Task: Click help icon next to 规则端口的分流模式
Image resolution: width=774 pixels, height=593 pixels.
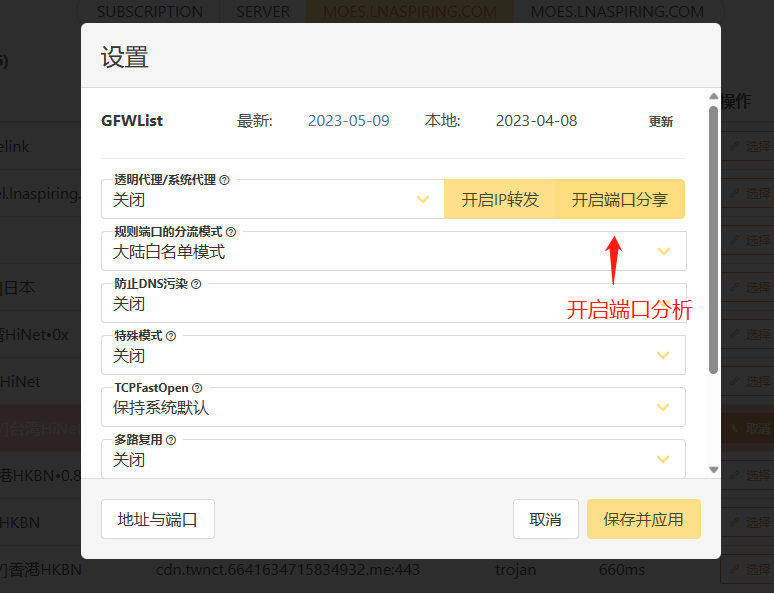Action: 231,232
